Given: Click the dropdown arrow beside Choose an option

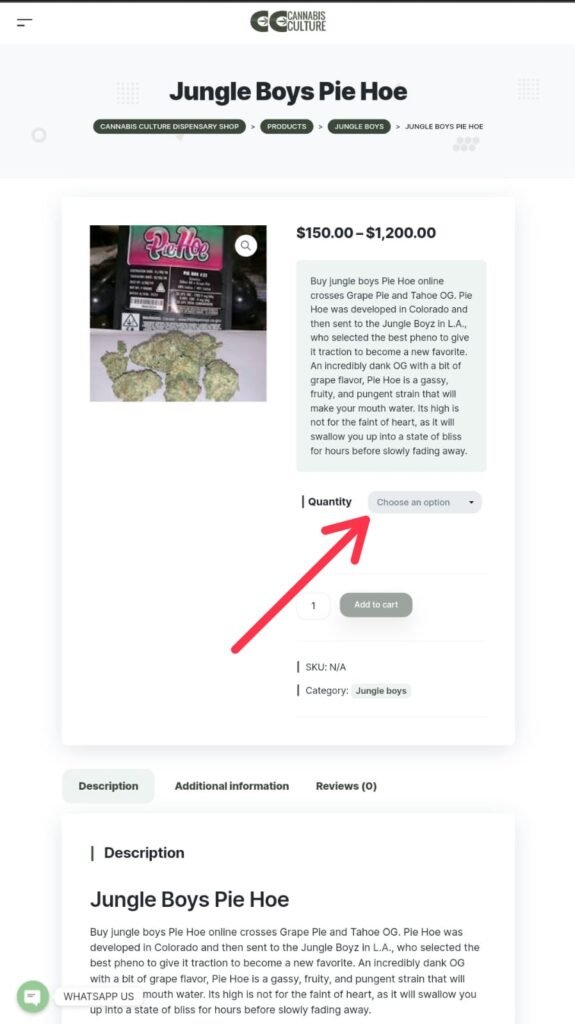Looking at the screenshot, I should tap(471, 502).
